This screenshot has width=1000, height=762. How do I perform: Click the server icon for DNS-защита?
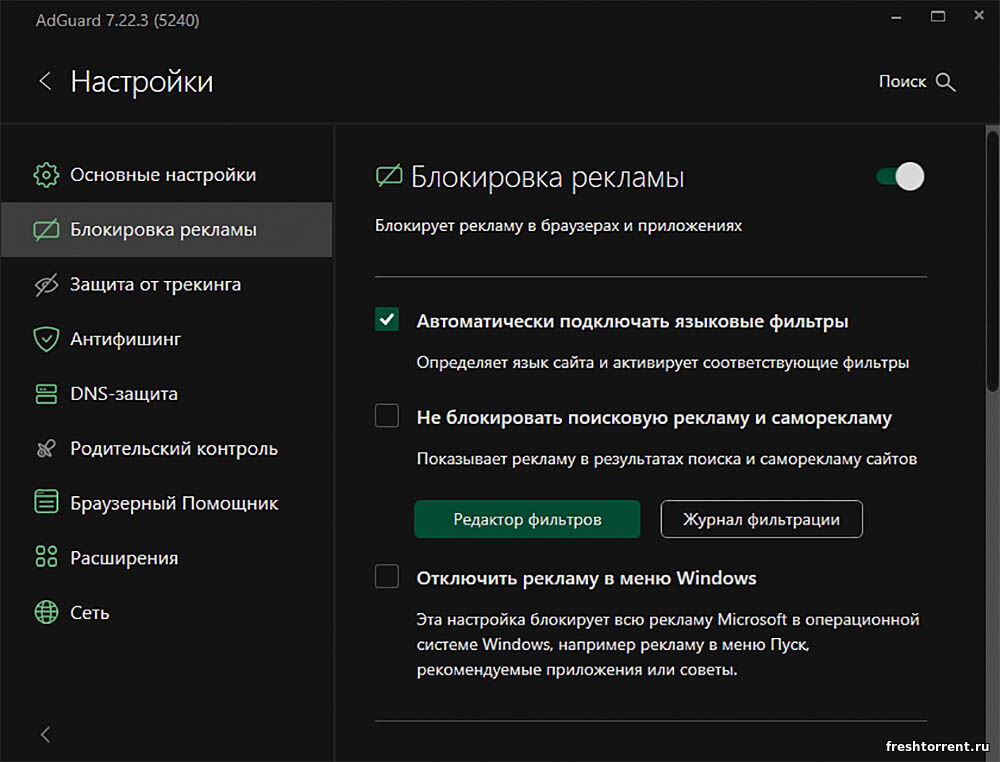coord(46,394)
